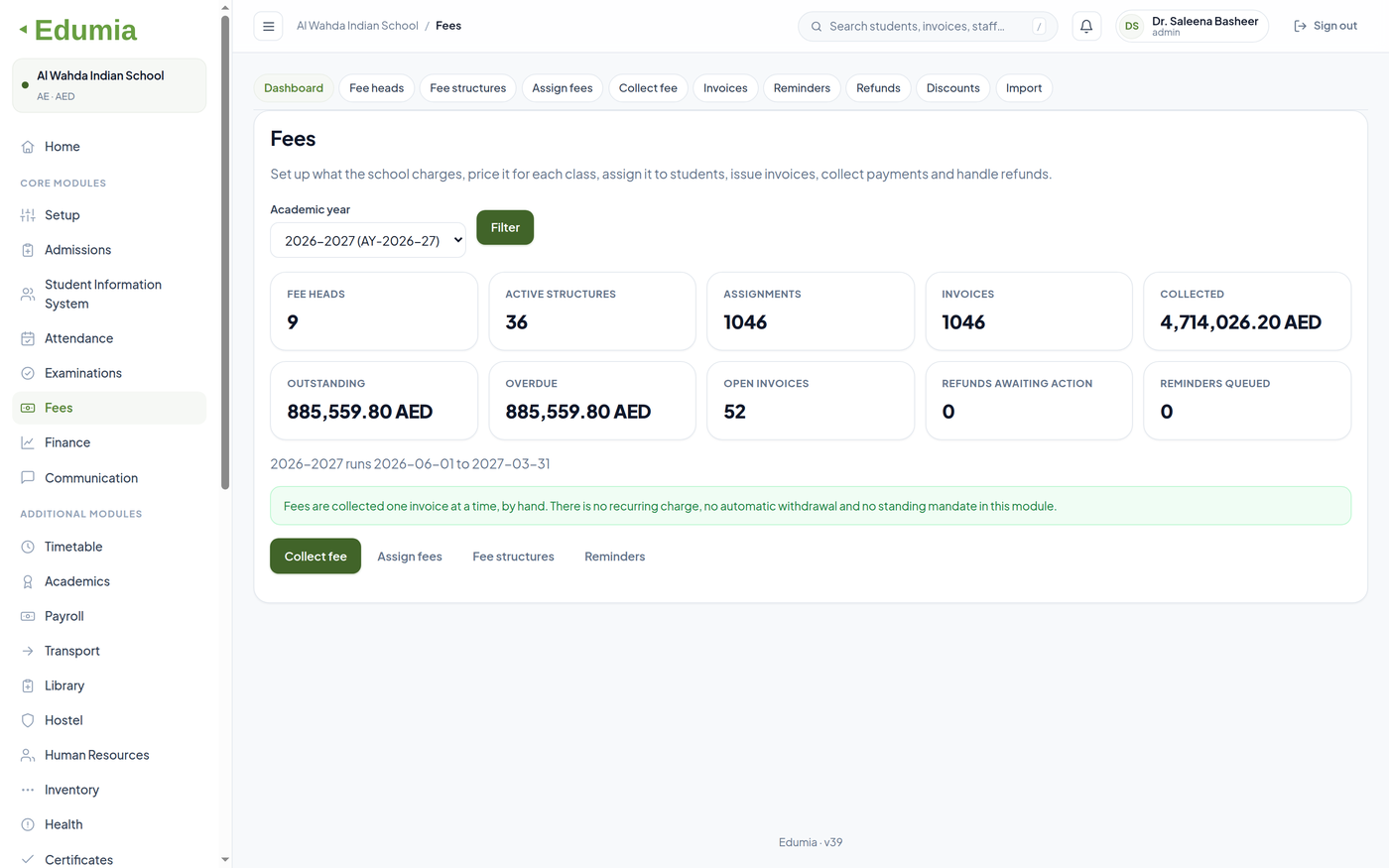
Task: Click the Finance chart icon
Action: (x=28, y=442)
